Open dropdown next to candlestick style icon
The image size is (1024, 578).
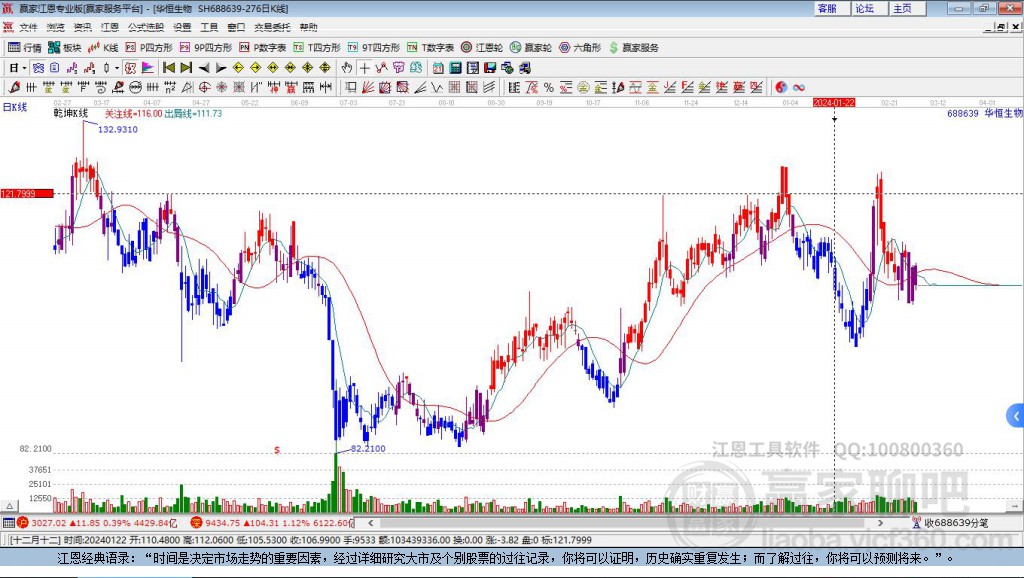117,68
